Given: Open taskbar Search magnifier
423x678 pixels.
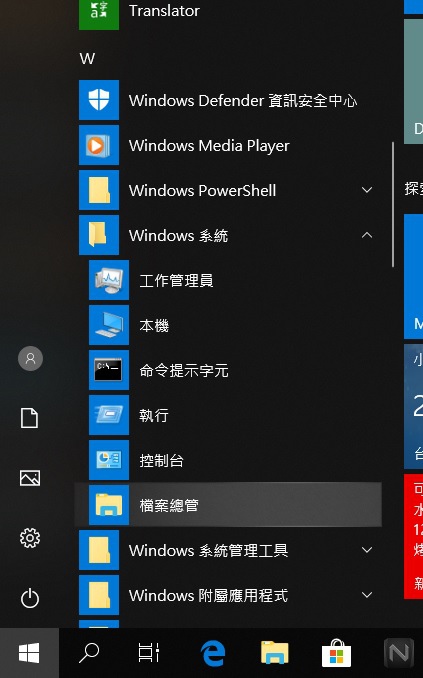Looking at the screenshot, I should click(x=89, y=653).
